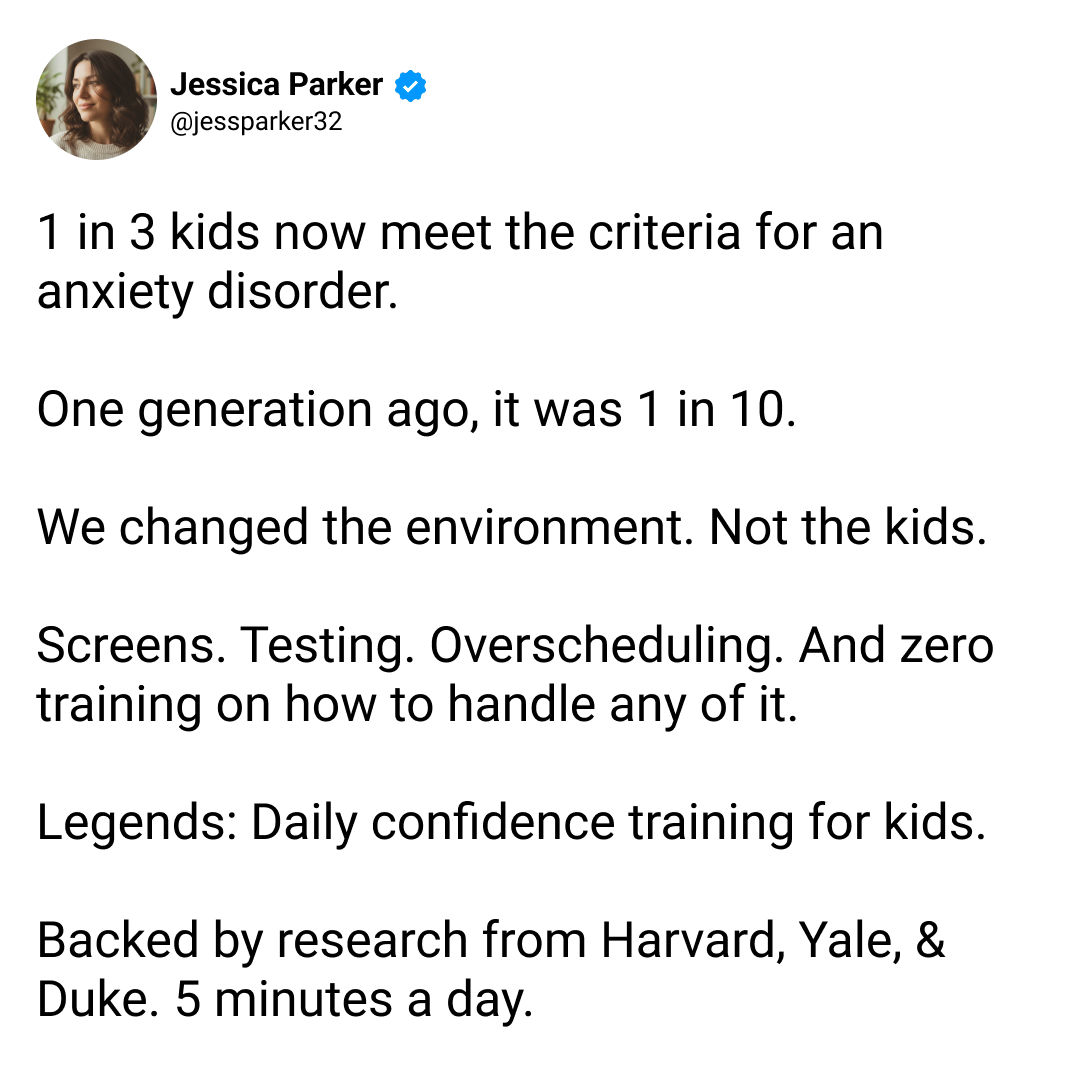Click the blue verified checkmark badge
Image resolution: width=1080 pixels, height=1080 pixels.
pos(411,85)
